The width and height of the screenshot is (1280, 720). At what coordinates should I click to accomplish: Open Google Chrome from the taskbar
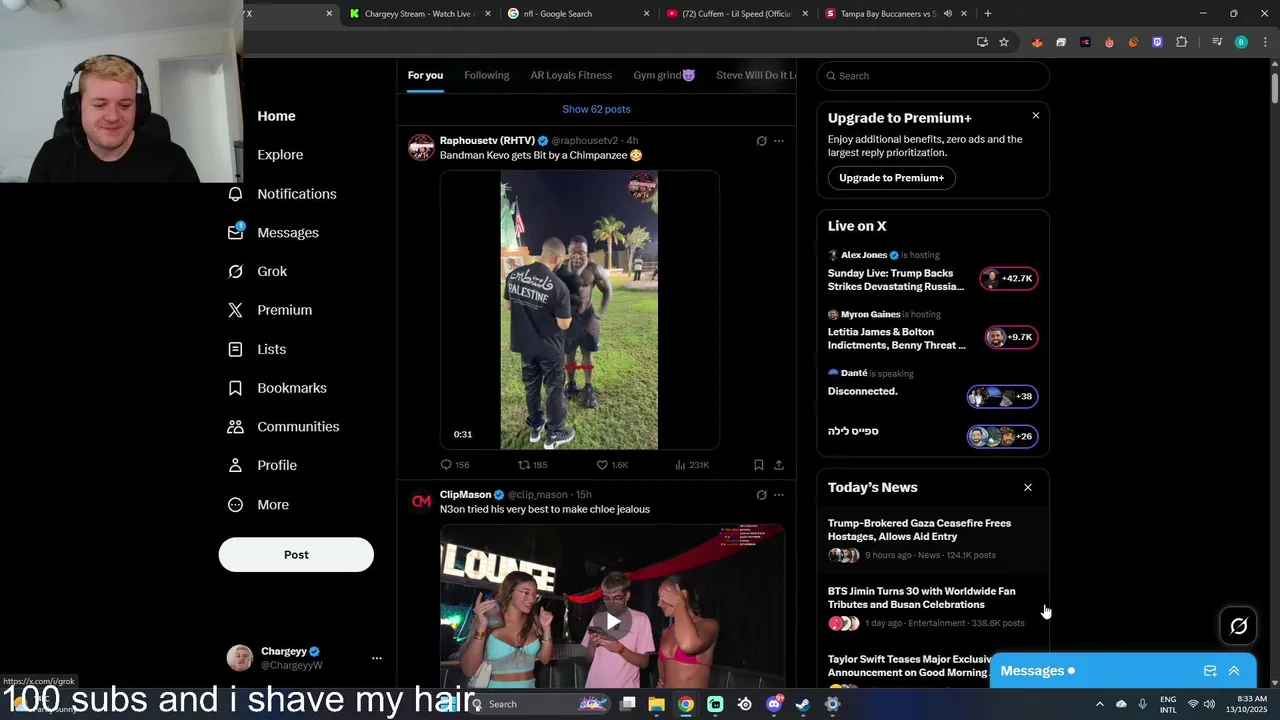(x=685, y=704)
